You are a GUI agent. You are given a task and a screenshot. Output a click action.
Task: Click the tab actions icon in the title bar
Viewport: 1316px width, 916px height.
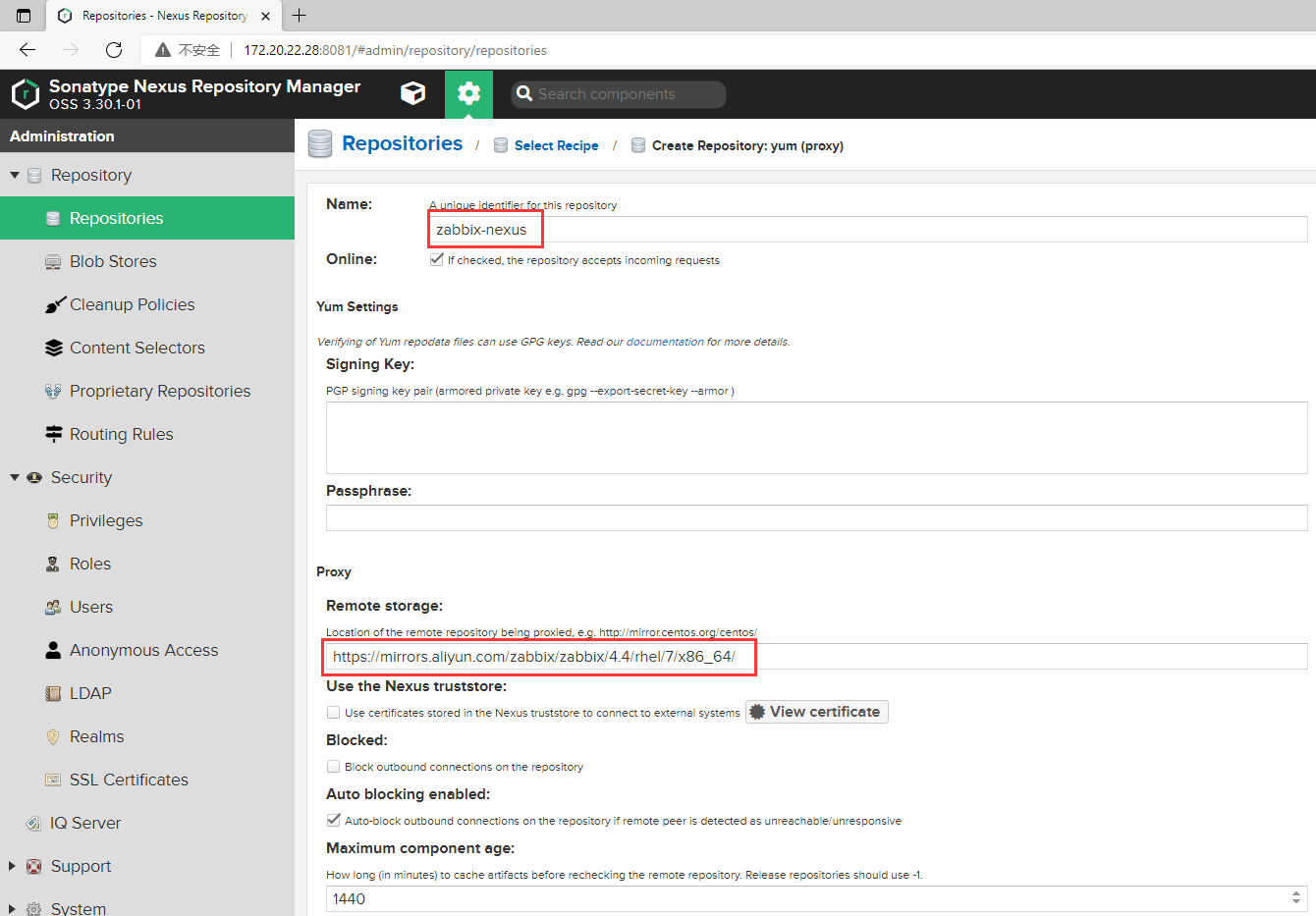click(24, 16)
